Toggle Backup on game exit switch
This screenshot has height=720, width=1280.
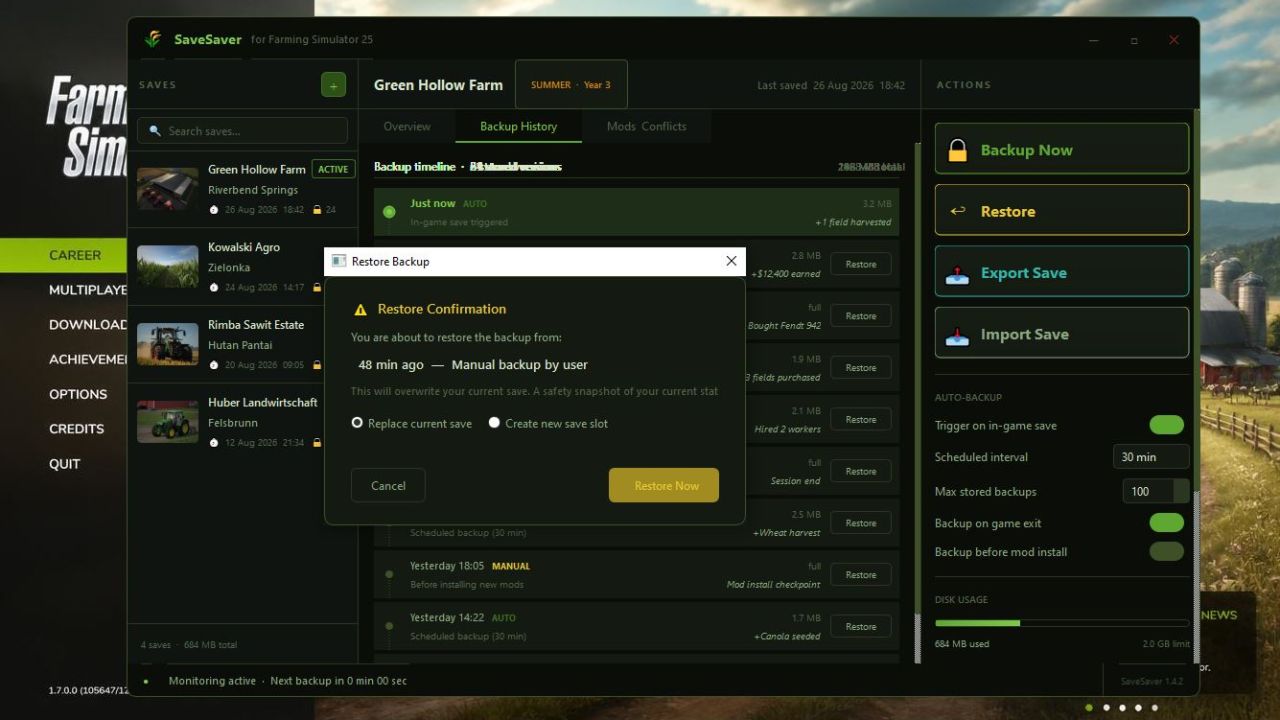(1166, 523)
